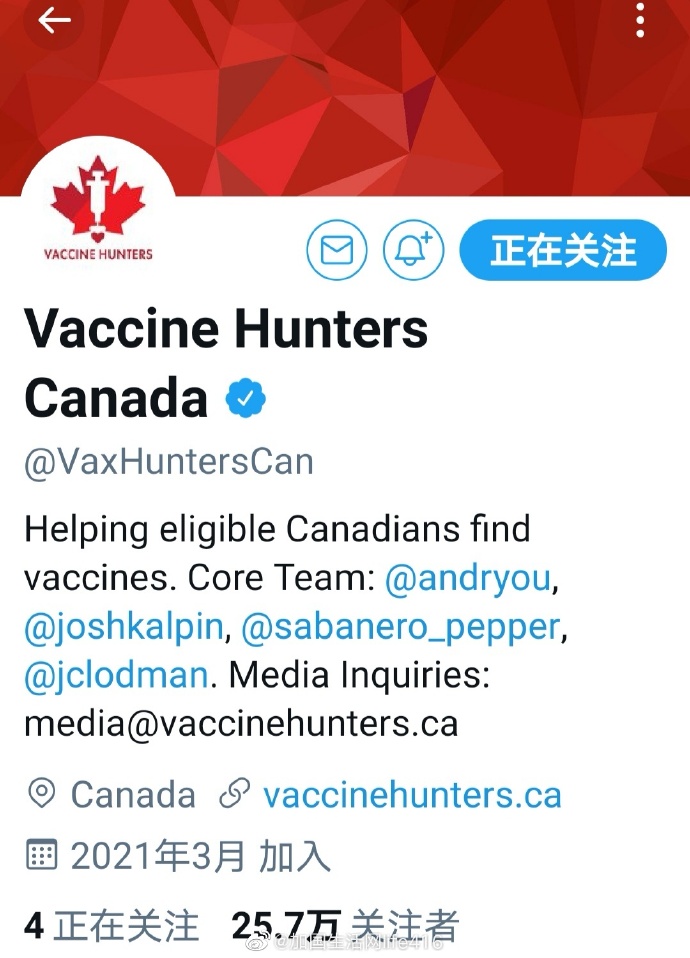Tap the calendar joined-date icon
Viewport: 690px width, 958px height.
(41, 855)
